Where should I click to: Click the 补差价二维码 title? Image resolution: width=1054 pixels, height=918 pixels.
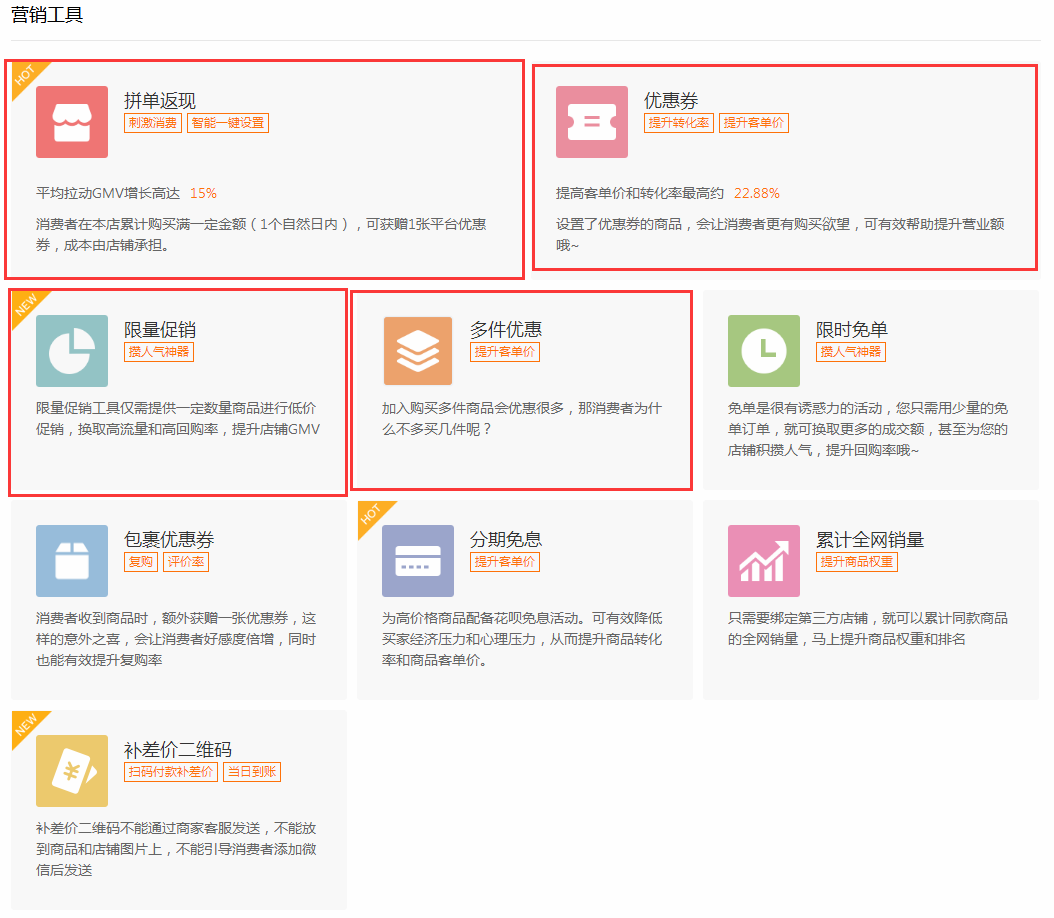(178, 750)
